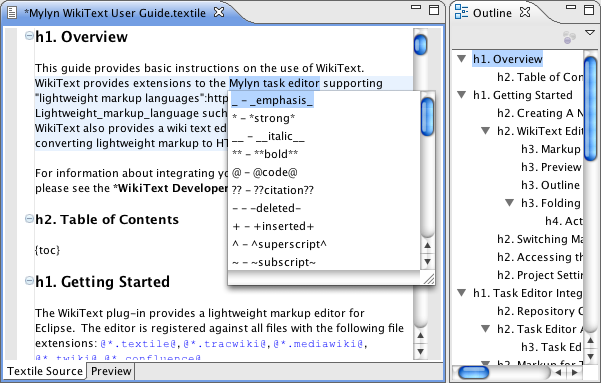Click the Outline vertical scroll down arrow
Screen dimensions: 601x383
pos(591,356)
